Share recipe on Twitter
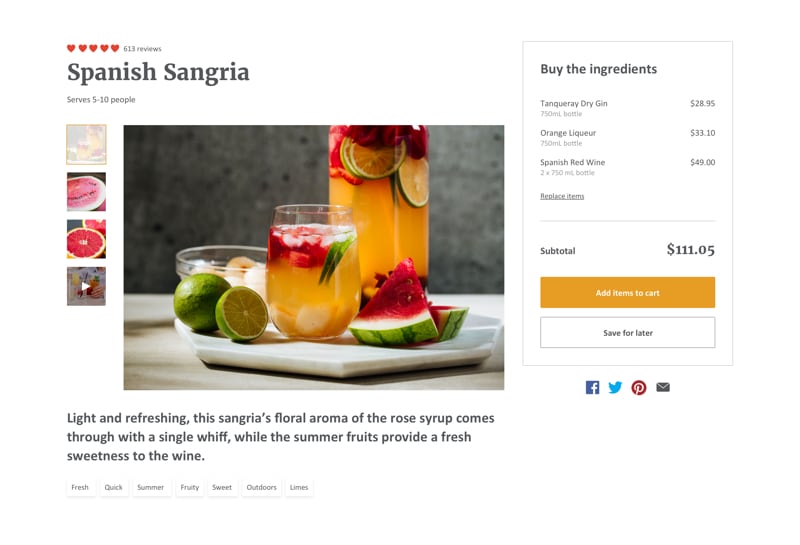The height and width of the screenshot is (545, 800). click(x=615, y=387)
